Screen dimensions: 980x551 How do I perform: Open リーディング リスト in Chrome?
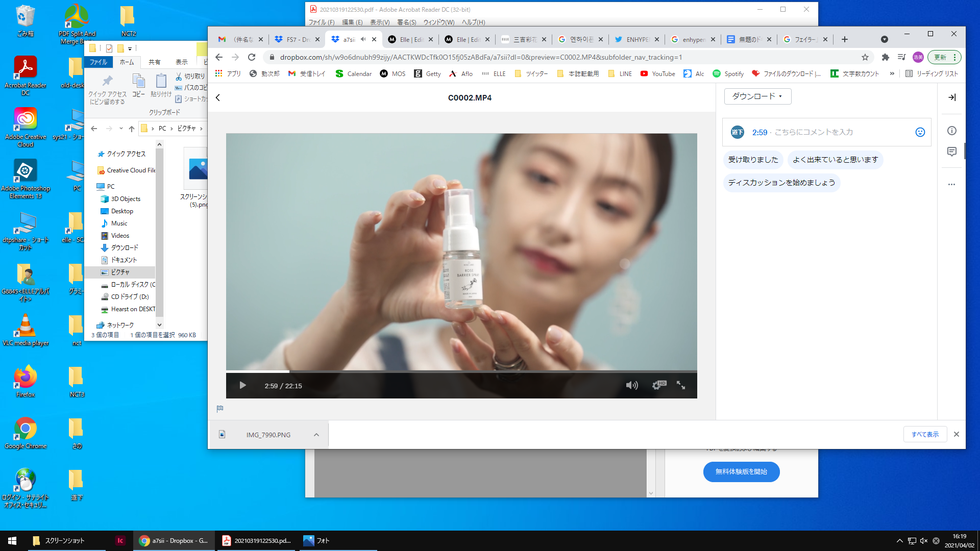tap(932, 74)
